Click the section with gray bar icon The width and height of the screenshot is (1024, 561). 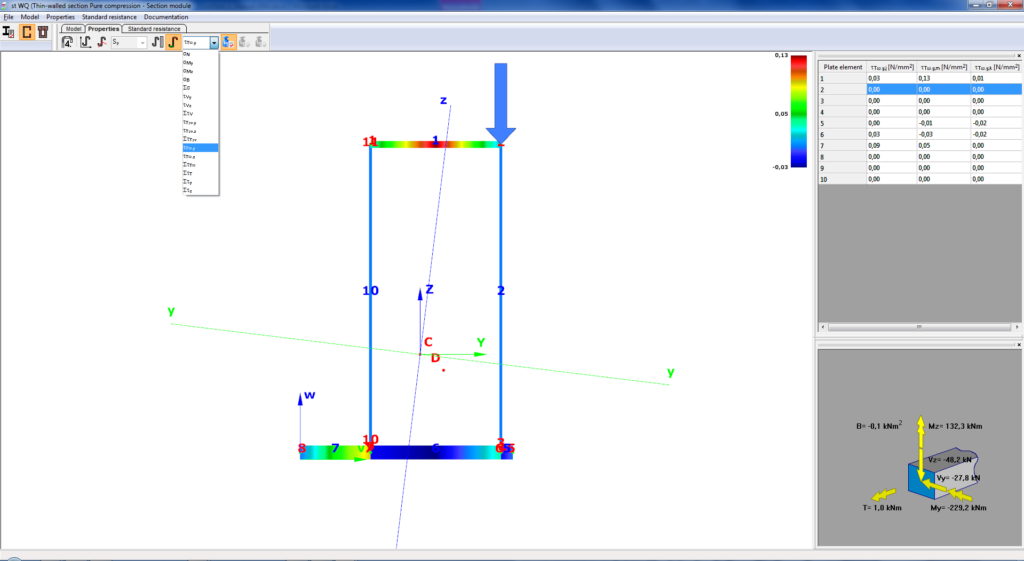coord(157,42)
